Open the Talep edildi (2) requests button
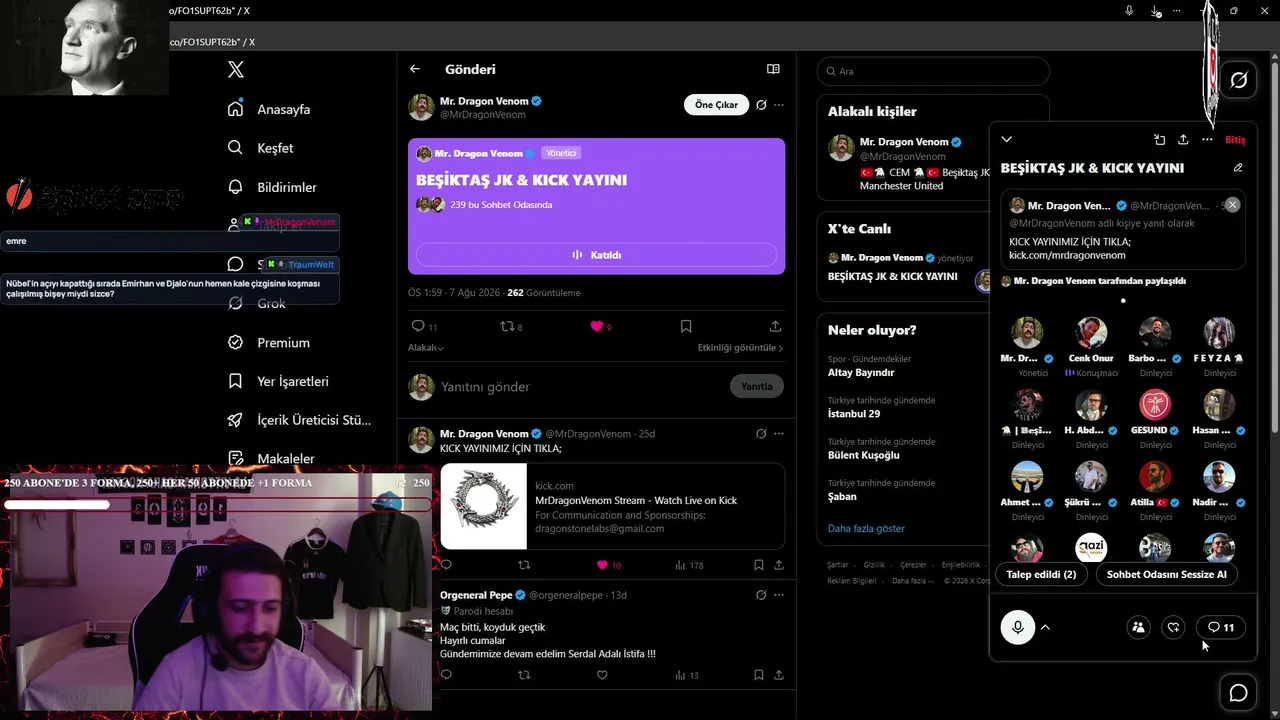The height and width of the screenshot is (720, 1280). (1041, 574)
